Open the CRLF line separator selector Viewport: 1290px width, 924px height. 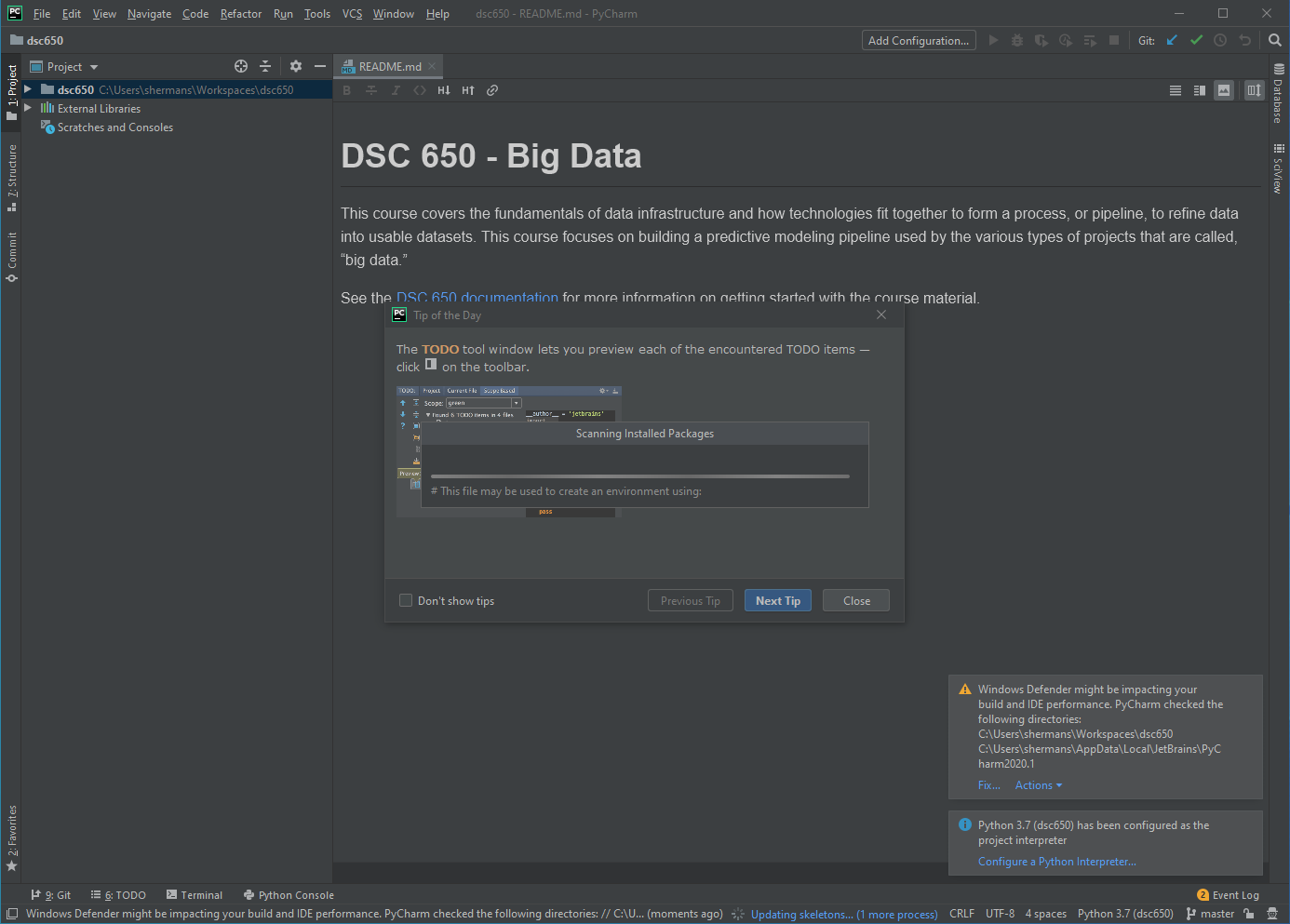point(961,914)
